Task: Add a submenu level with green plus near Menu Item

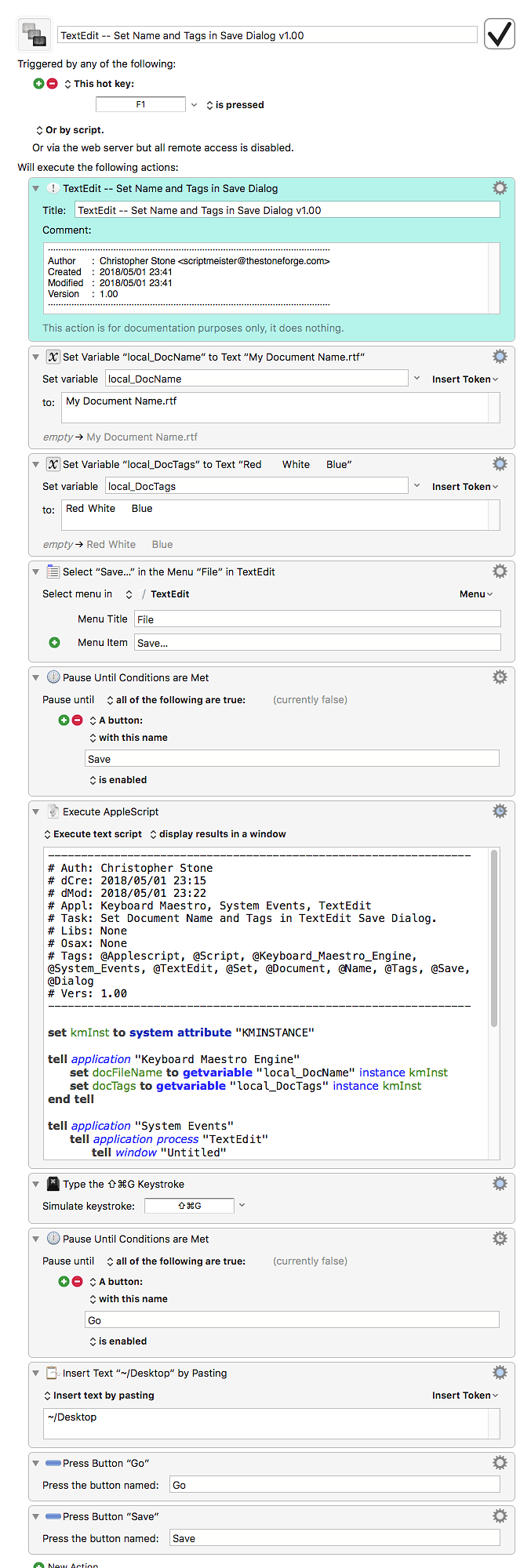Action: tap(54, 642)
